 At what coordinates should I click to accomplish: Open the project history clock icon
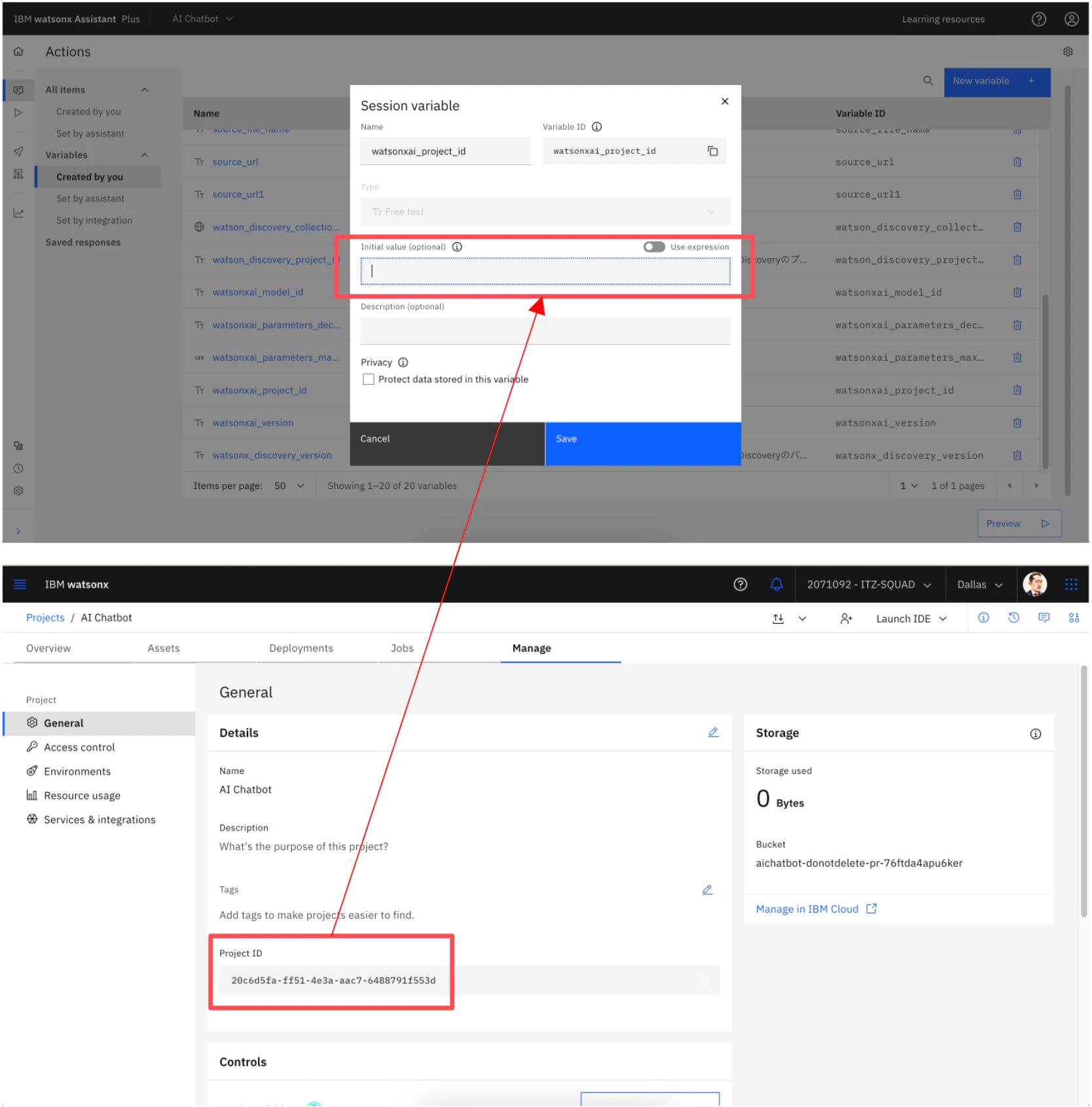click(x=1013, y=618)
